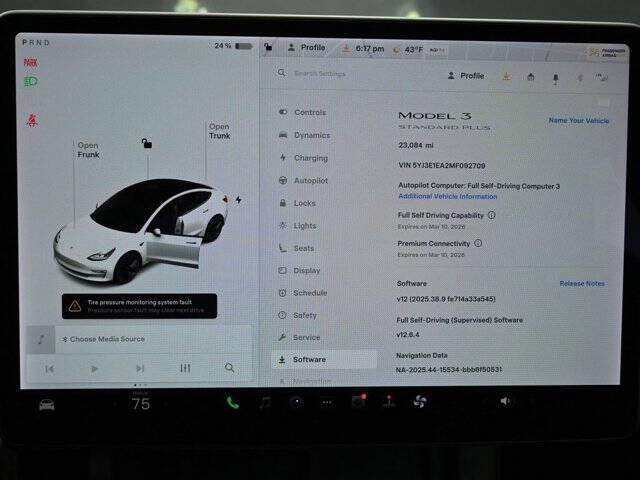The image size is (640, 480).
Task: Open the music app icon in dock
Action: pyautogui.click(x=265, y=403)
